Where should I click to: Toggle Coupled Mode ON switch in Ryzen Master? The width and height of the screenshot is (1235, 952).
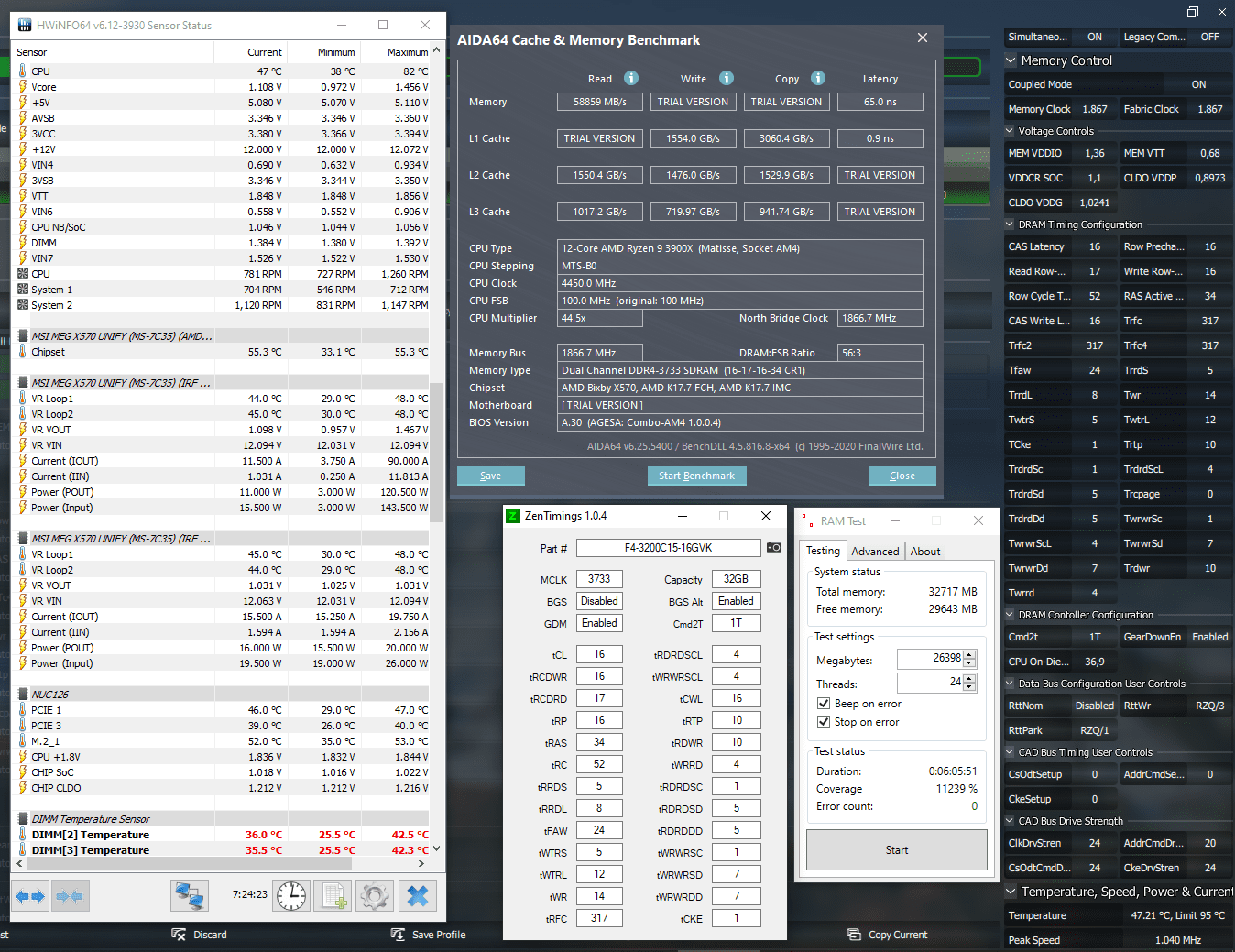(x=1198, y=84)
